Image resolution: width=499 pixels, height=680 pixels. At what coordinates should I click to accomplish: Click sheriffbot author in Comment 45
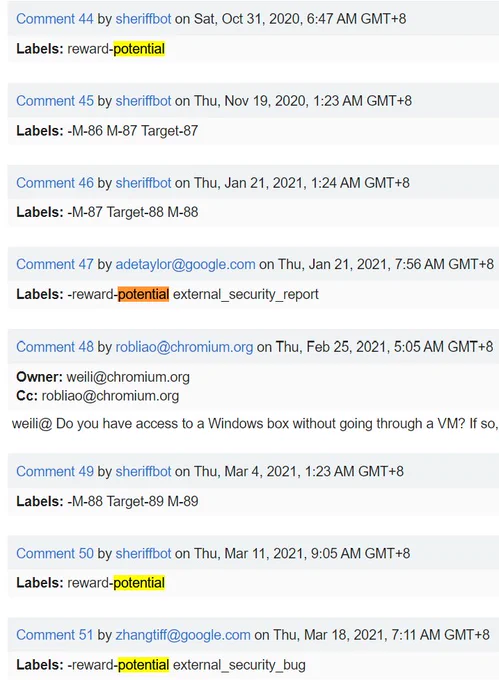tap(144, 101)
